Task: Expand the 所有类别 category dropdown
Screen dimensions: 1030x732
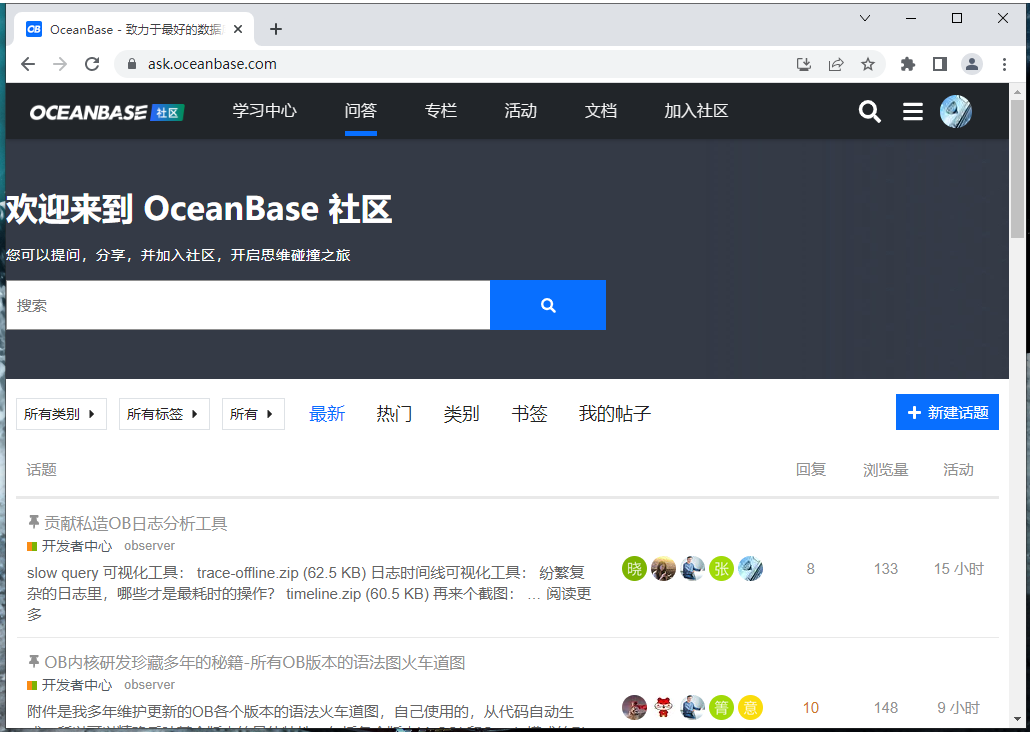Action: [61, 414]
